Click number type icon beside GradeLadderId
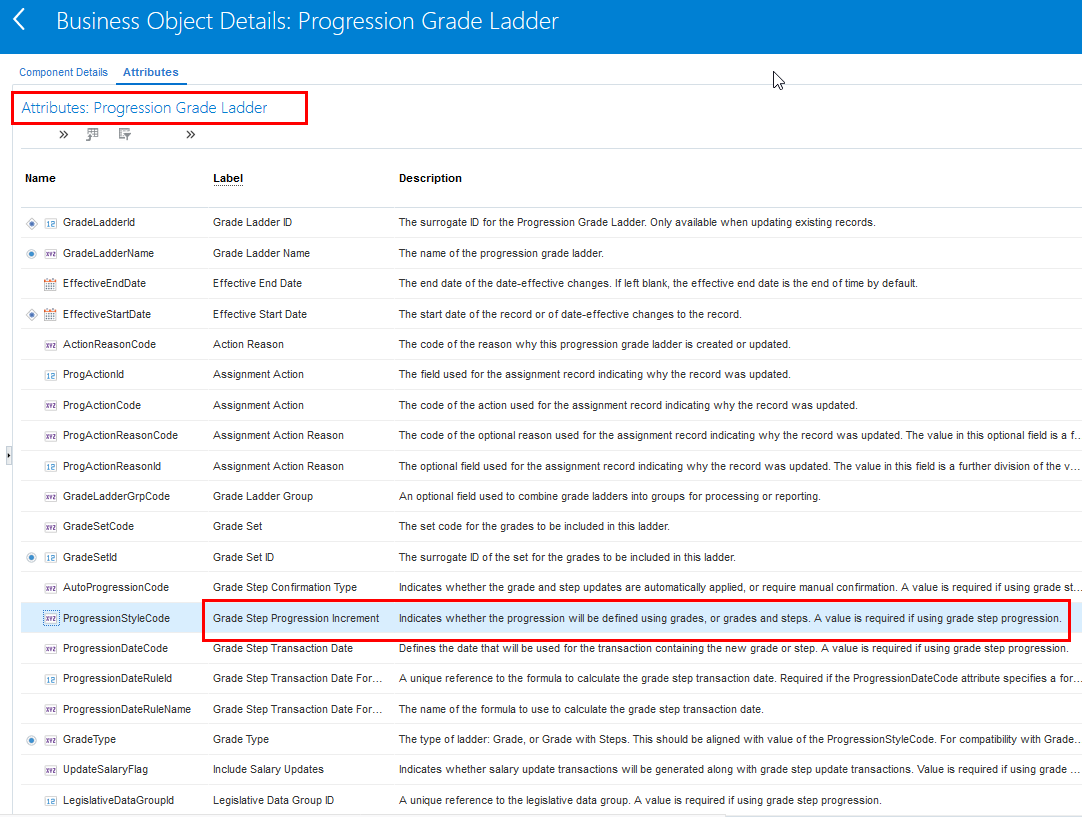 (50, 223)
